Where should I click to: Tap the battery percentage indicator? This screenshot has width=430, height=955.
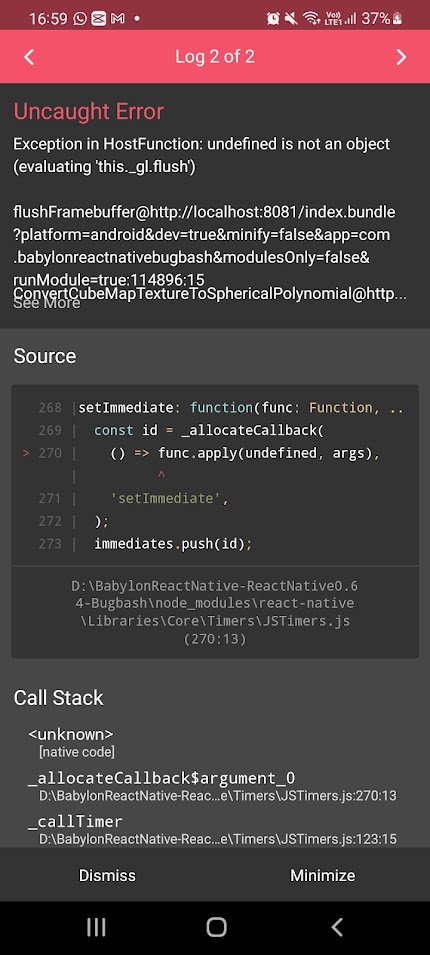pyautogui.click(x=382, y=18)
